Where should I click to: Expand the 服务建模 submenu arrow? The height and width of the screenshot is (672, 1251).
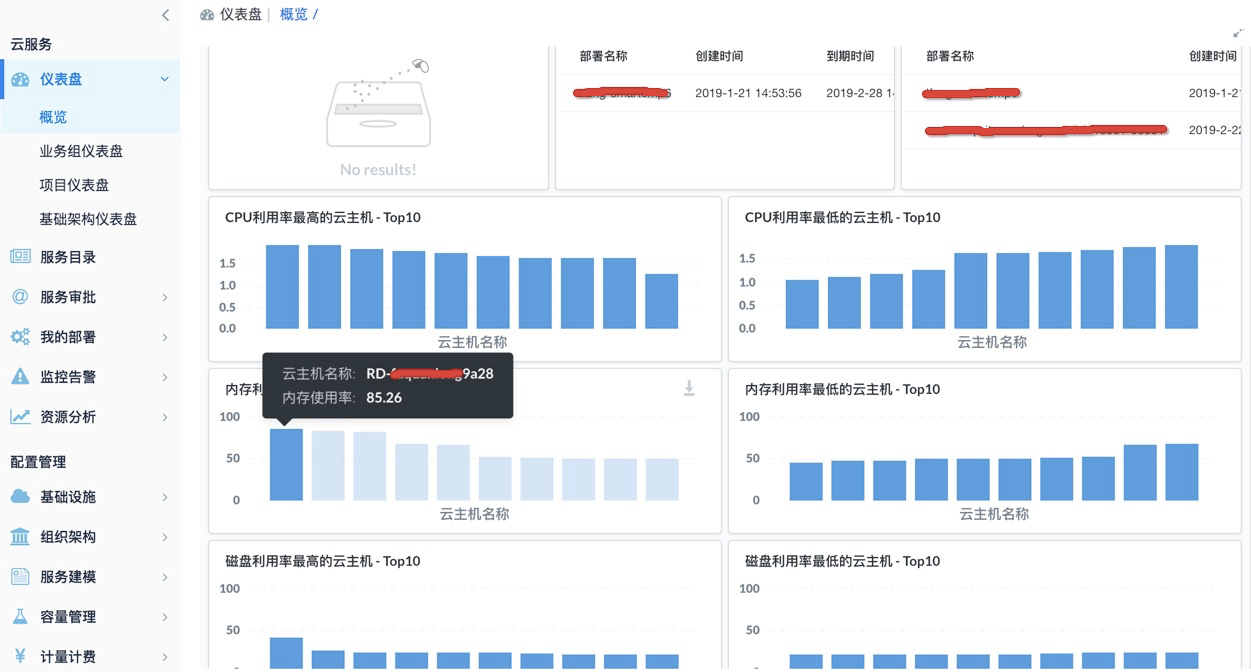coord(165,577)
